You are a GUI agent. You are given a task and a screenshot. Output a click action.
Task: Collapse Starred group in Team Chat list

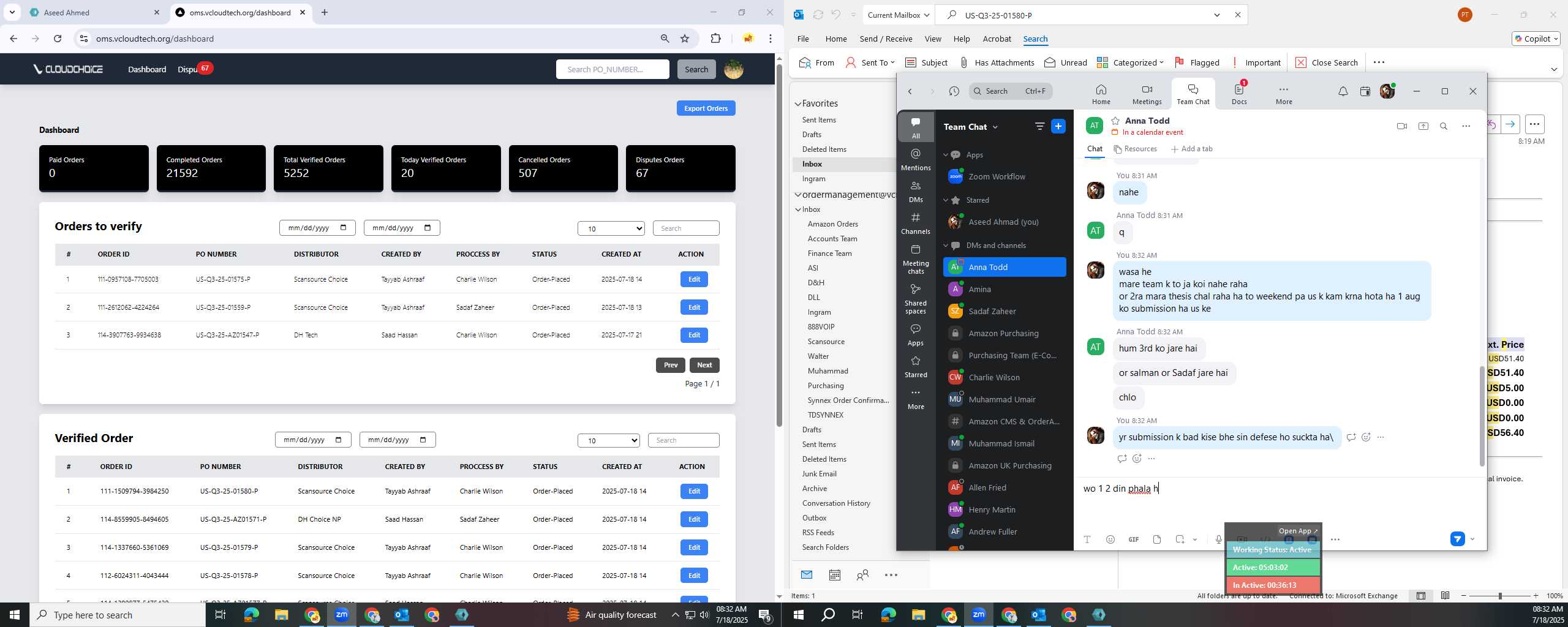(x=946, y=200)
